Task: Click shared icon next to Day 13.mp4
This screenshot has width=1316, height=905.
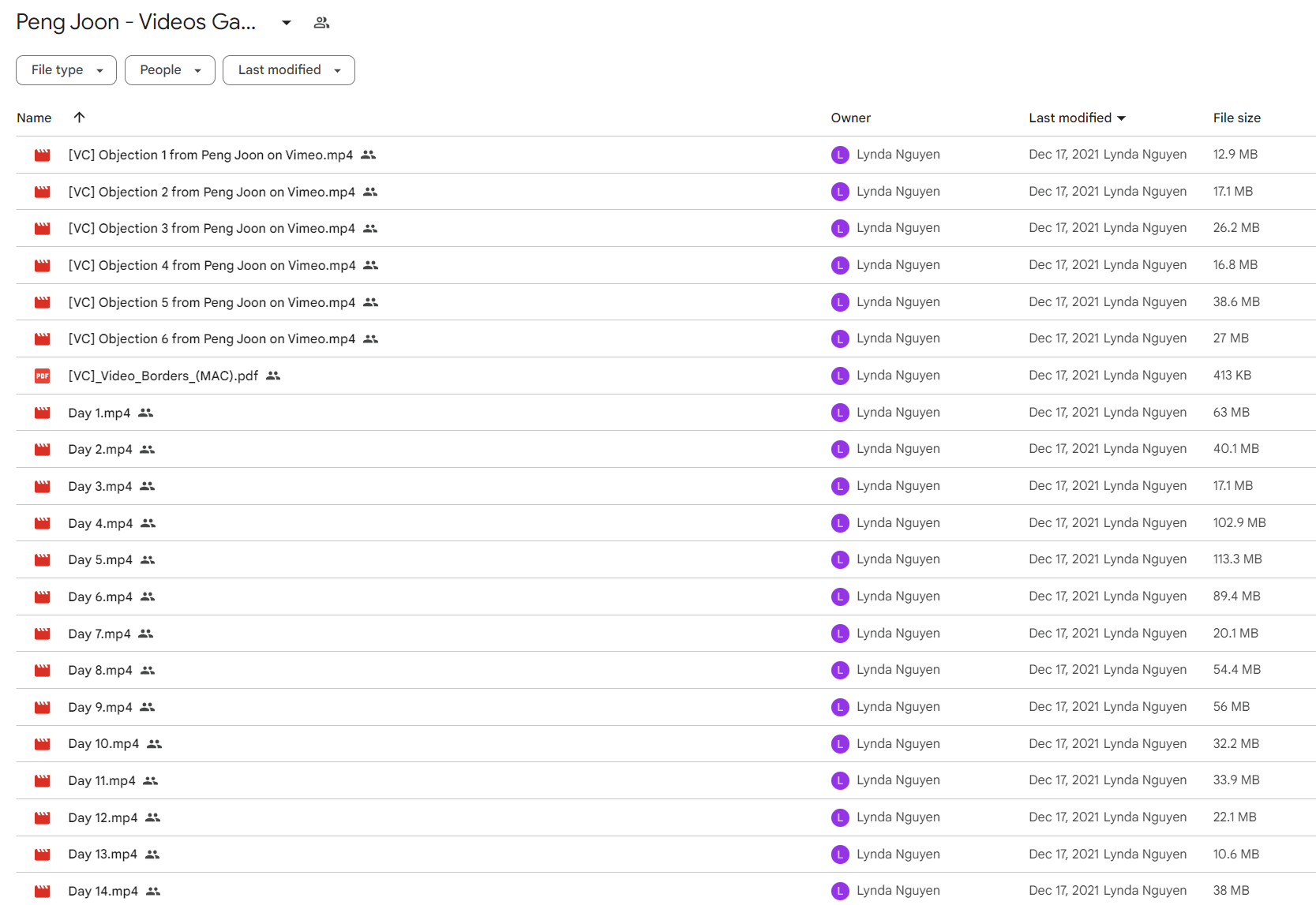Action: point(152,855)
